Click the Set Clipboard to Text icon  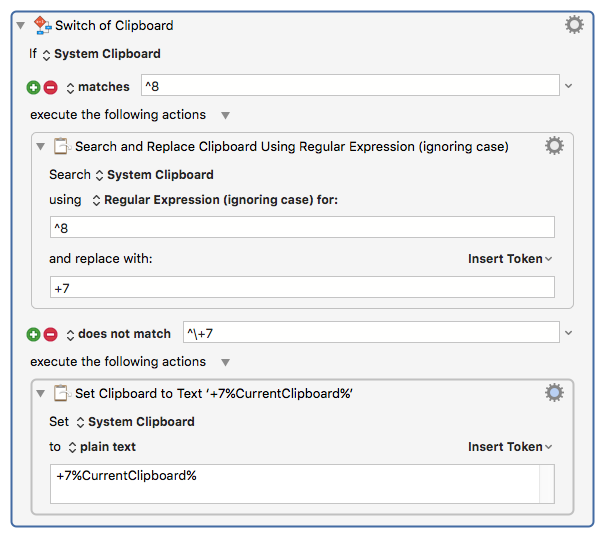(62, 393)
